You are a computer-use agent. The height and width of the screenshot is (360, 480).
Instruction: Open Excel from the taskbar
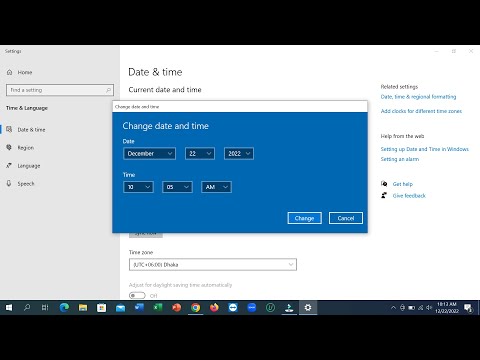click(158, 308)
